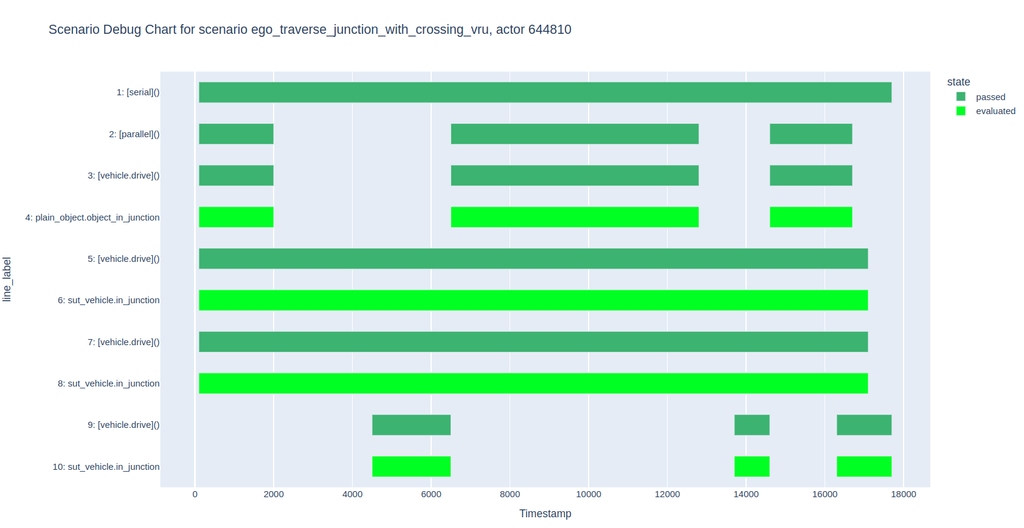
Task: Click last segment of 9: [vehicle.drive]() row
Action: pyautogui.click(x=863, y=425)
